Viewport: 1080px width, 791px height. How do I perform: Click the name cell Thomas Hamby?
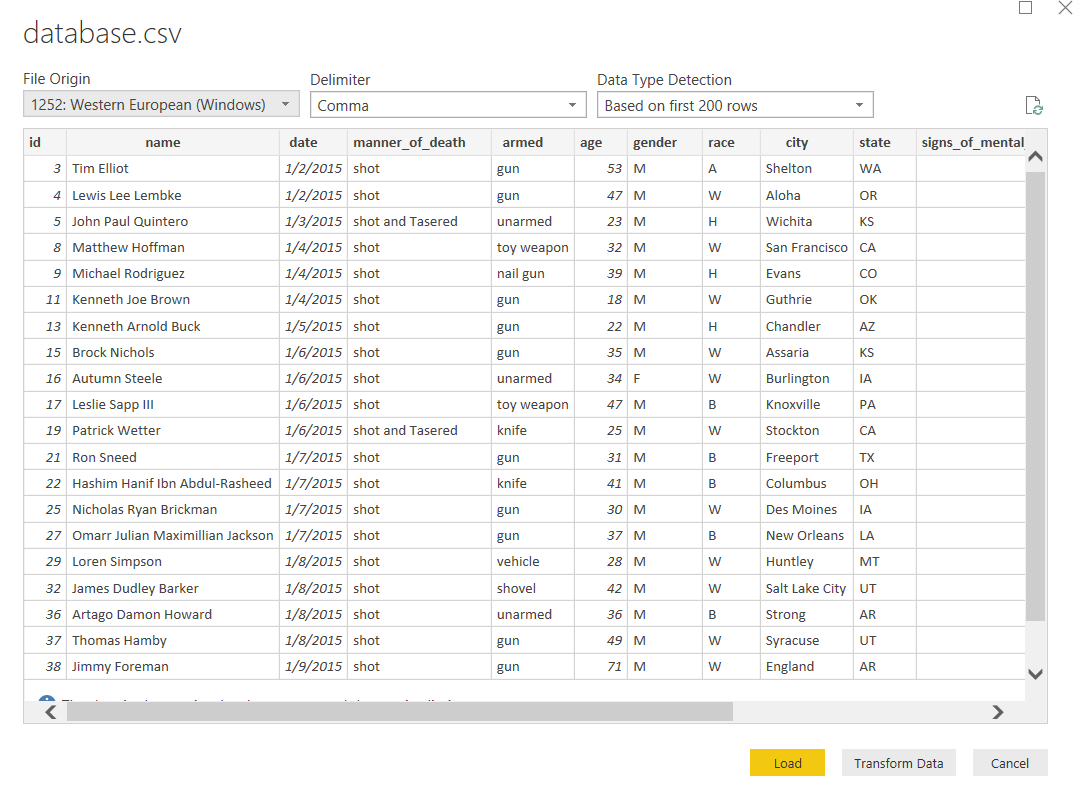(173, 641)
